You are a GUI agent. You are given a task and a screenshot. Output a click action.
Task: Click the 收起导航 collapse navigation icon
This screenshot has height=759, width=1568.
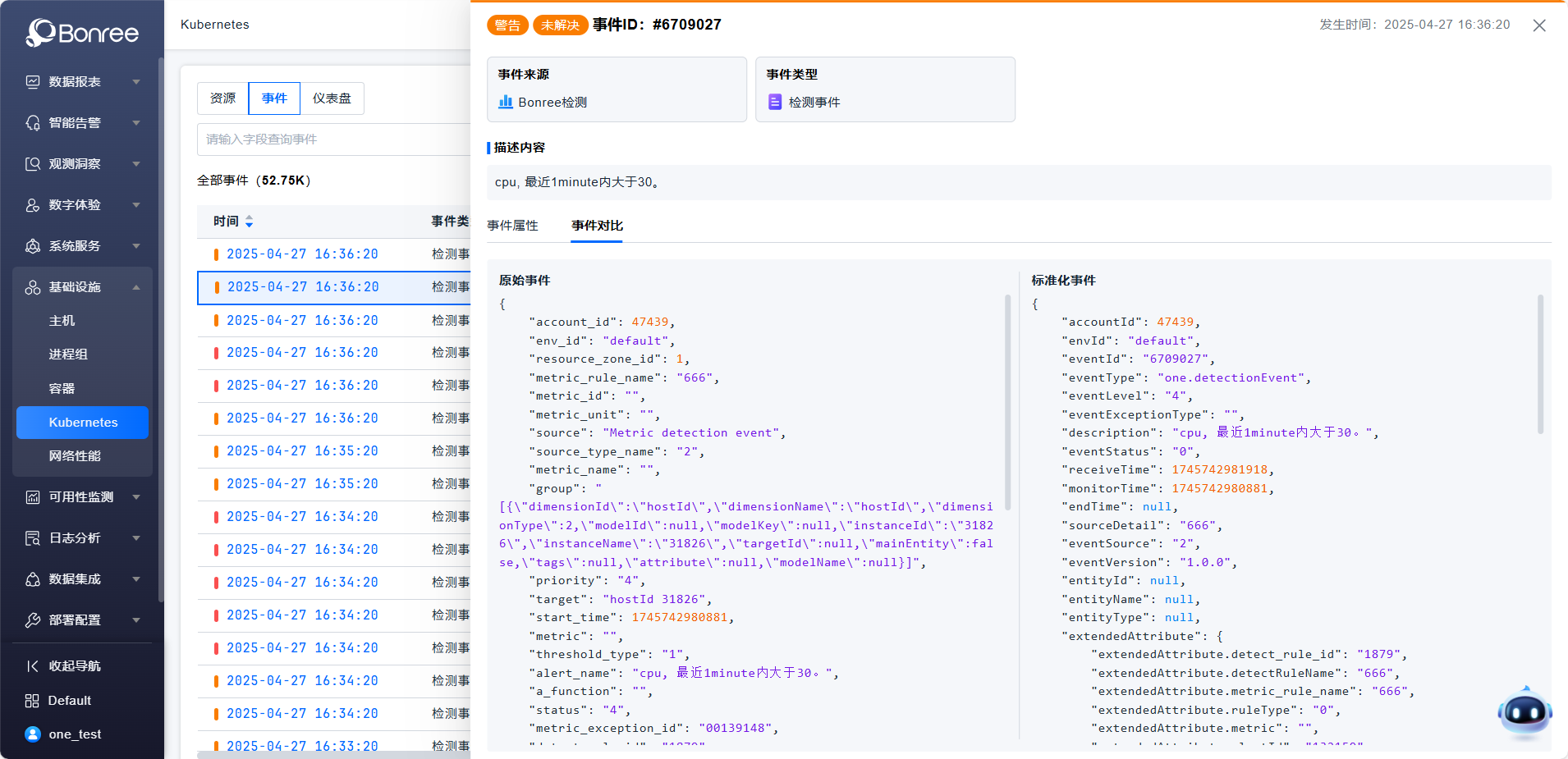(x=33, y=666)
